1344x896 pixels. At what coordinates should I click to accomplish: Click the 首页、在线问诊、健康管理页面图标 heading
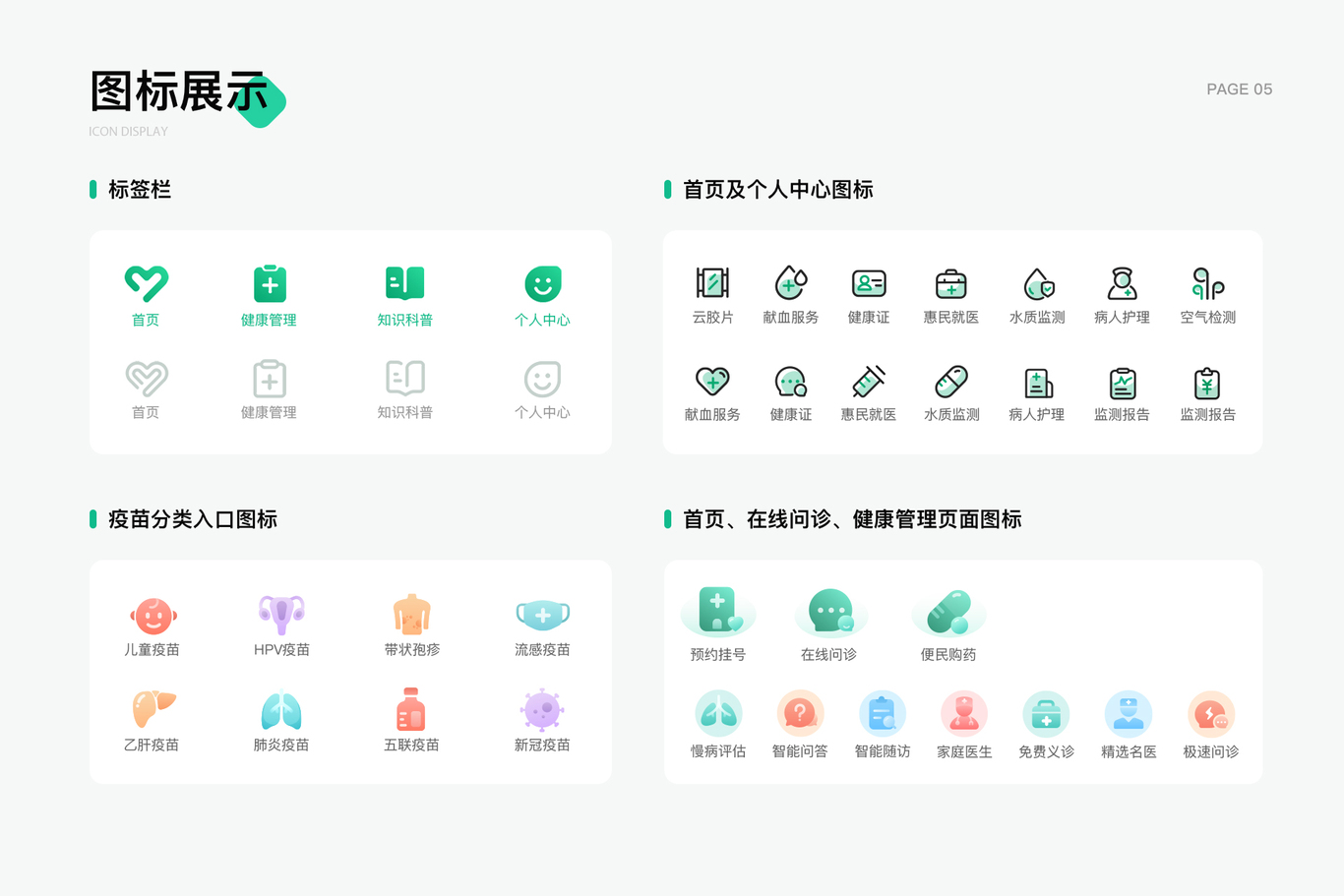[x=852, y=518]
